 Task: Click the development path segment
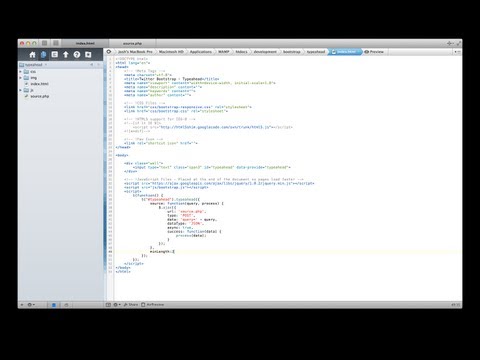265,52
